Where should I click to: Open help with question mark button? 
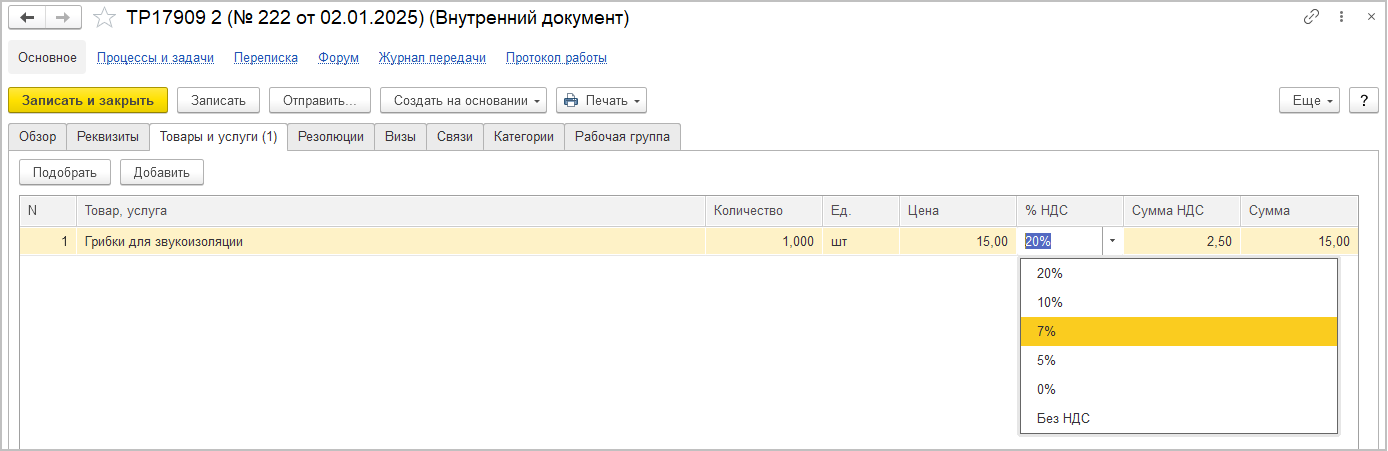click(x=1364, y=100)
